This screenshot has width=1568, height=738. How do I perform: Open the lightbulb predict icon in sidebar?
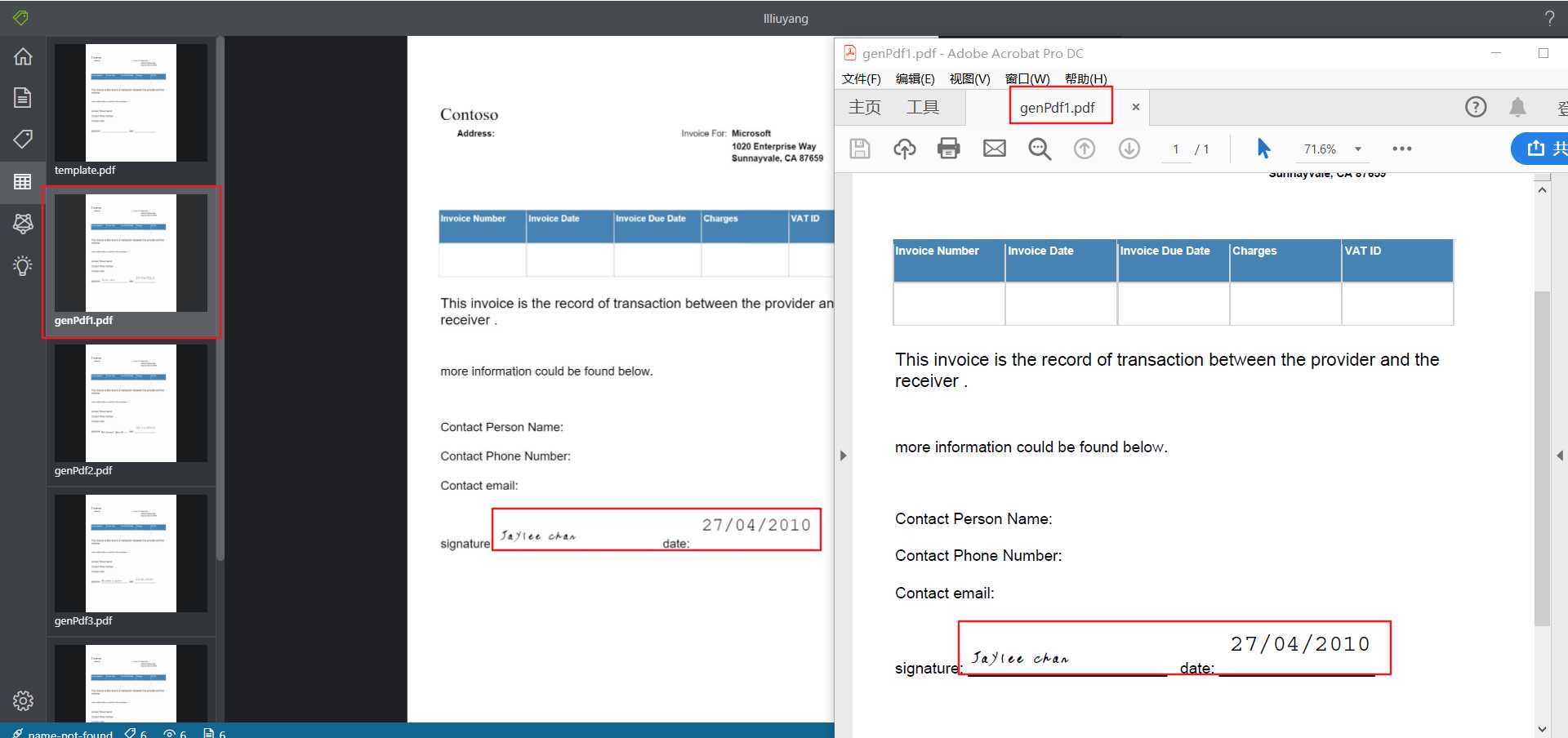click(23, 265)
